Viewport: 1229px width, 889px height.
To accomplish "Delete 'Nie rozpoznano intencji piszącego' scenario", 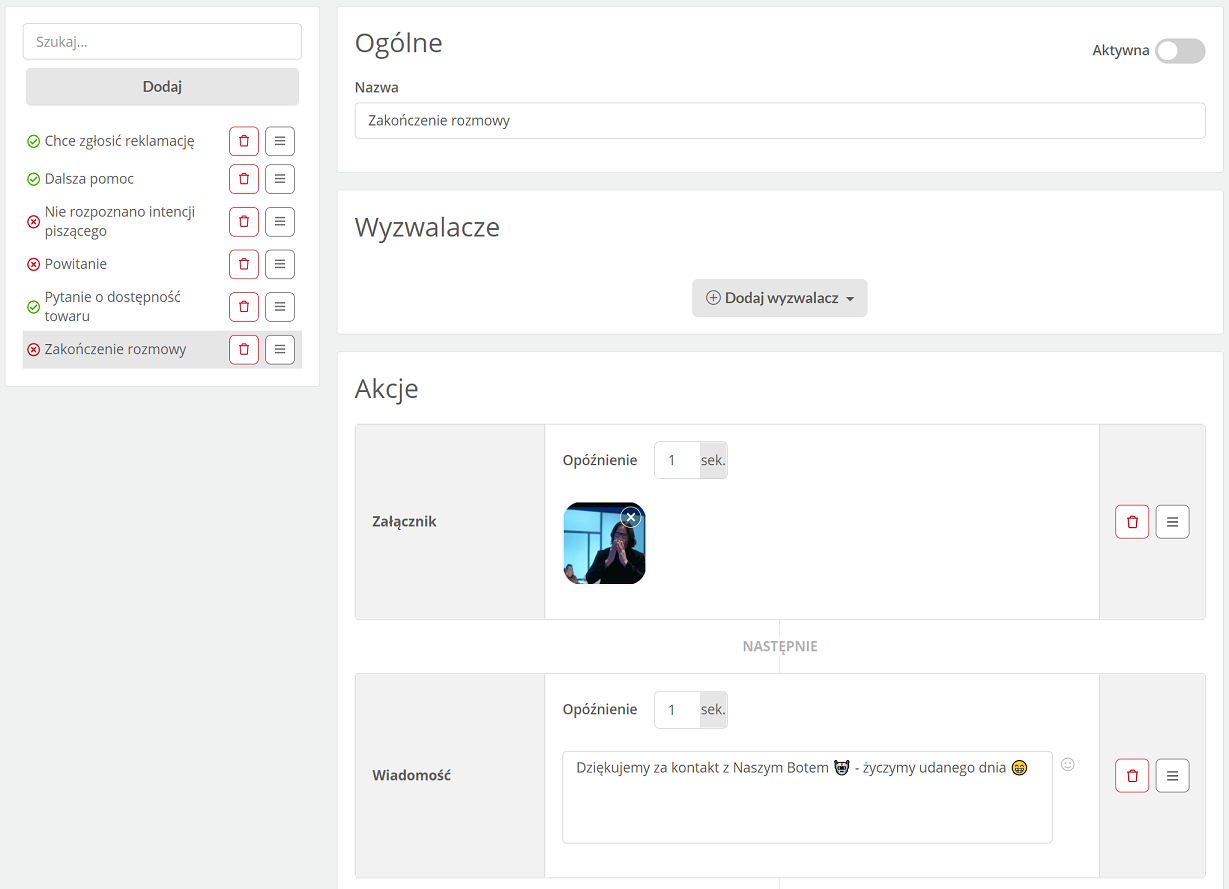I will point(244,222).
